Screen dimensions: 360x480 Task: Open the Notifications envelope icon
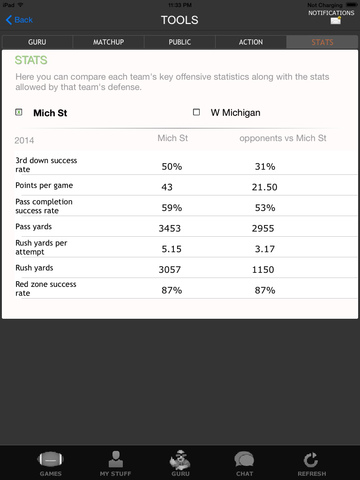tap(336, 21)
